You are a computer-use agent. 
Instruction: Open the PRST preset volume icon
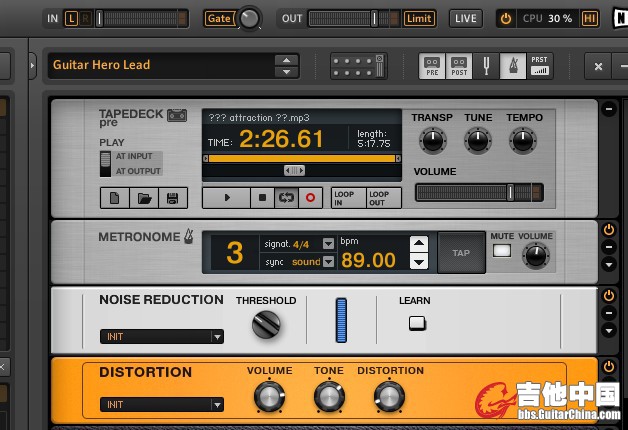(x=540, y=66)
